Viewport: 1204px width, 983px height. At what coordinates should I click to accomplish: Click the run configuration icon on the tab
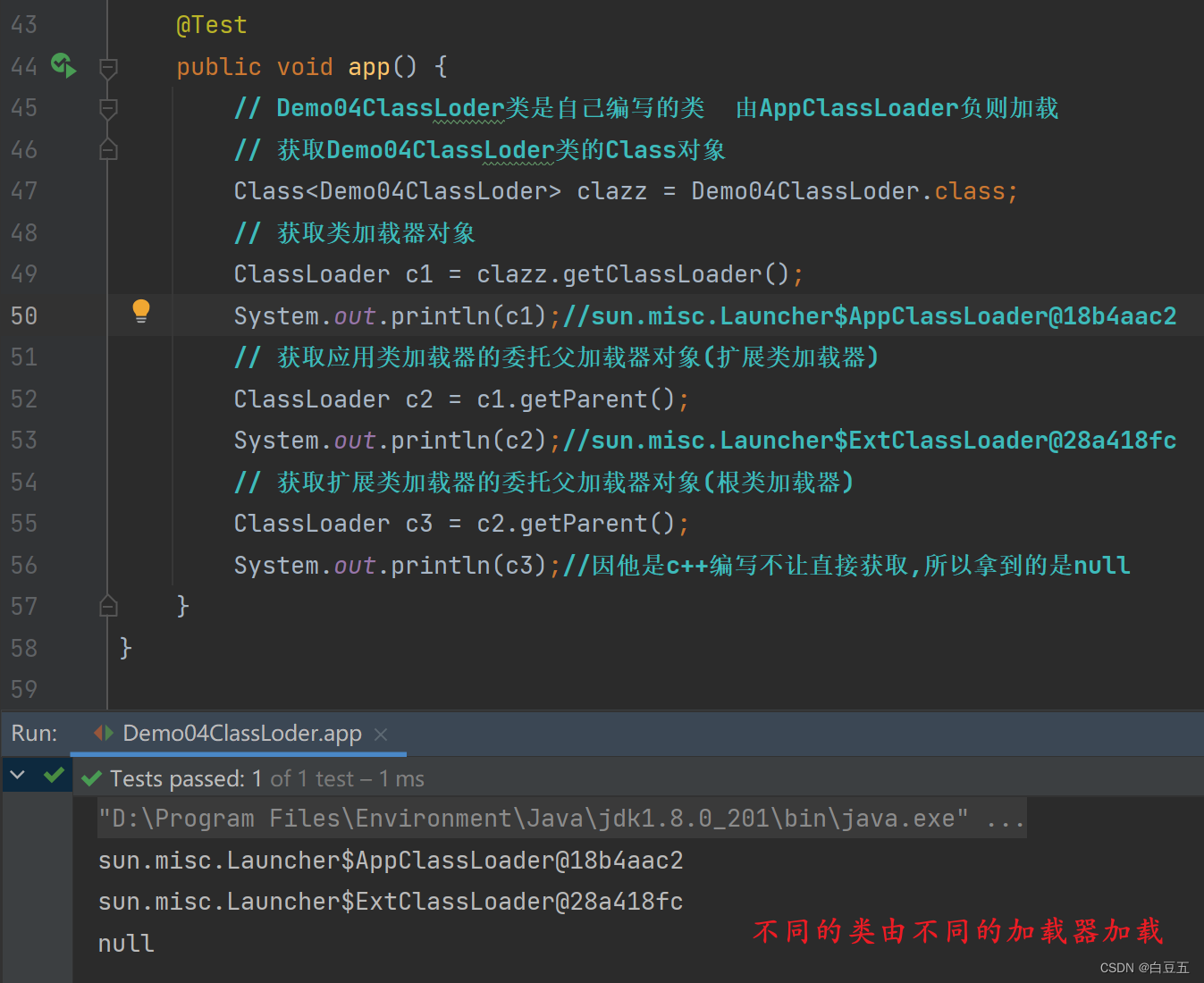tap(104, 733)
